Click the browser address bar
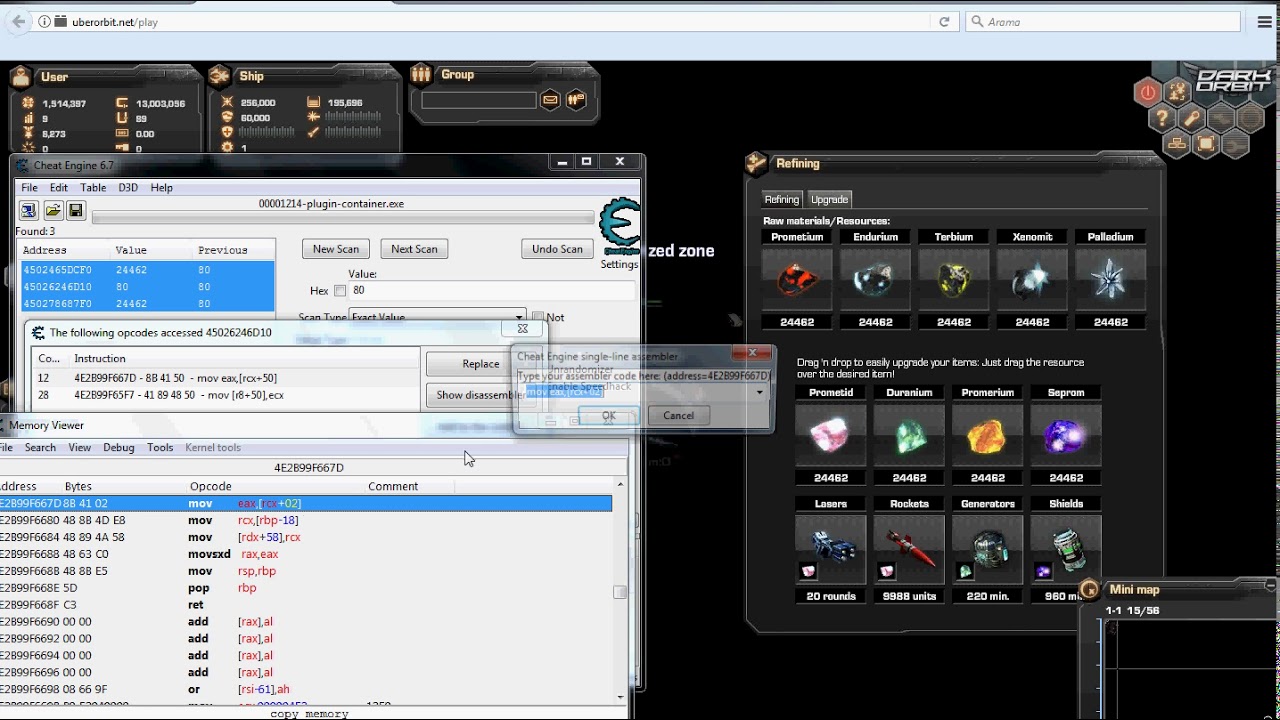 pyautogui.click(x=490, y=21)
